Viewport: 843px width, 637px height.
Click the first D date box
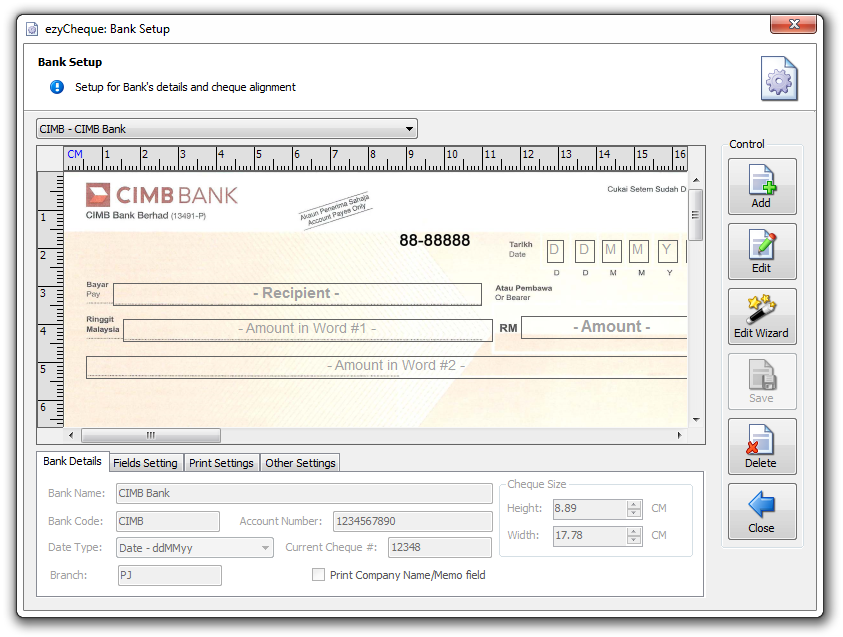(555, 251)
